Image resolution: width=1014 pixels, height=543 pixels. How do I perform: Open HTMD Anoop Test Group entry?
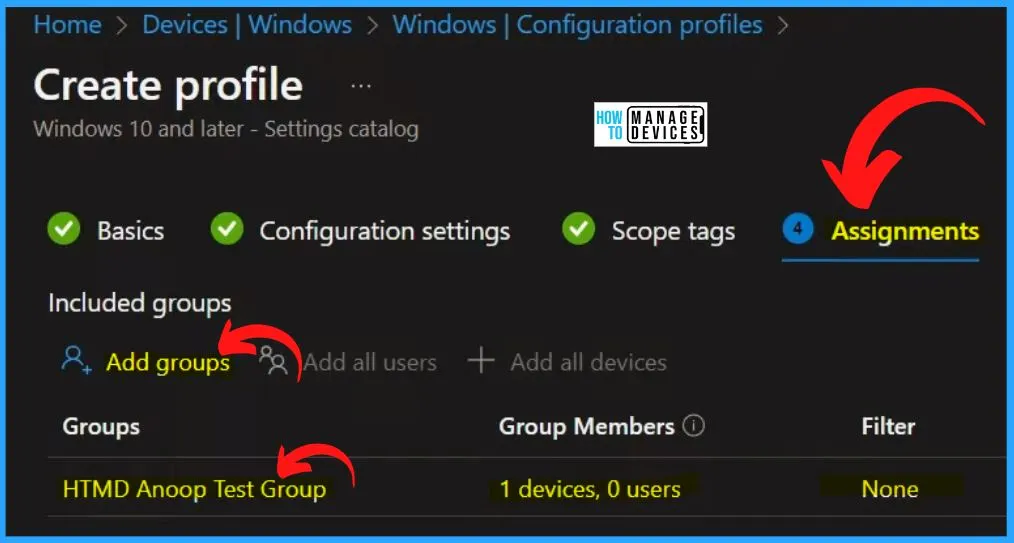[194, 489]
